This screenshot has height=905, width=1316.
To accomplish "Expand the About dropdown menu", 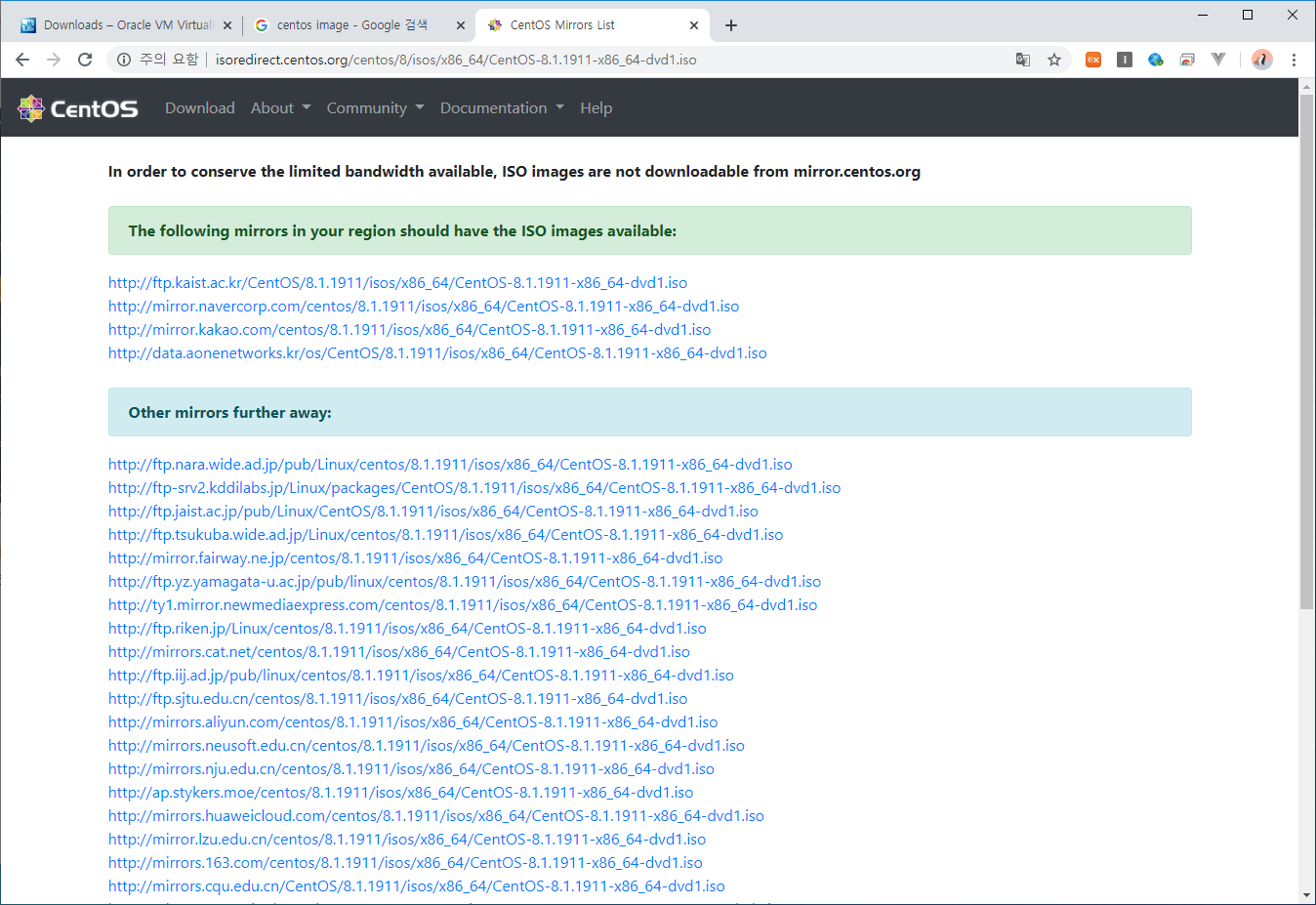I will pyautogui.click(x=280, y=108).
